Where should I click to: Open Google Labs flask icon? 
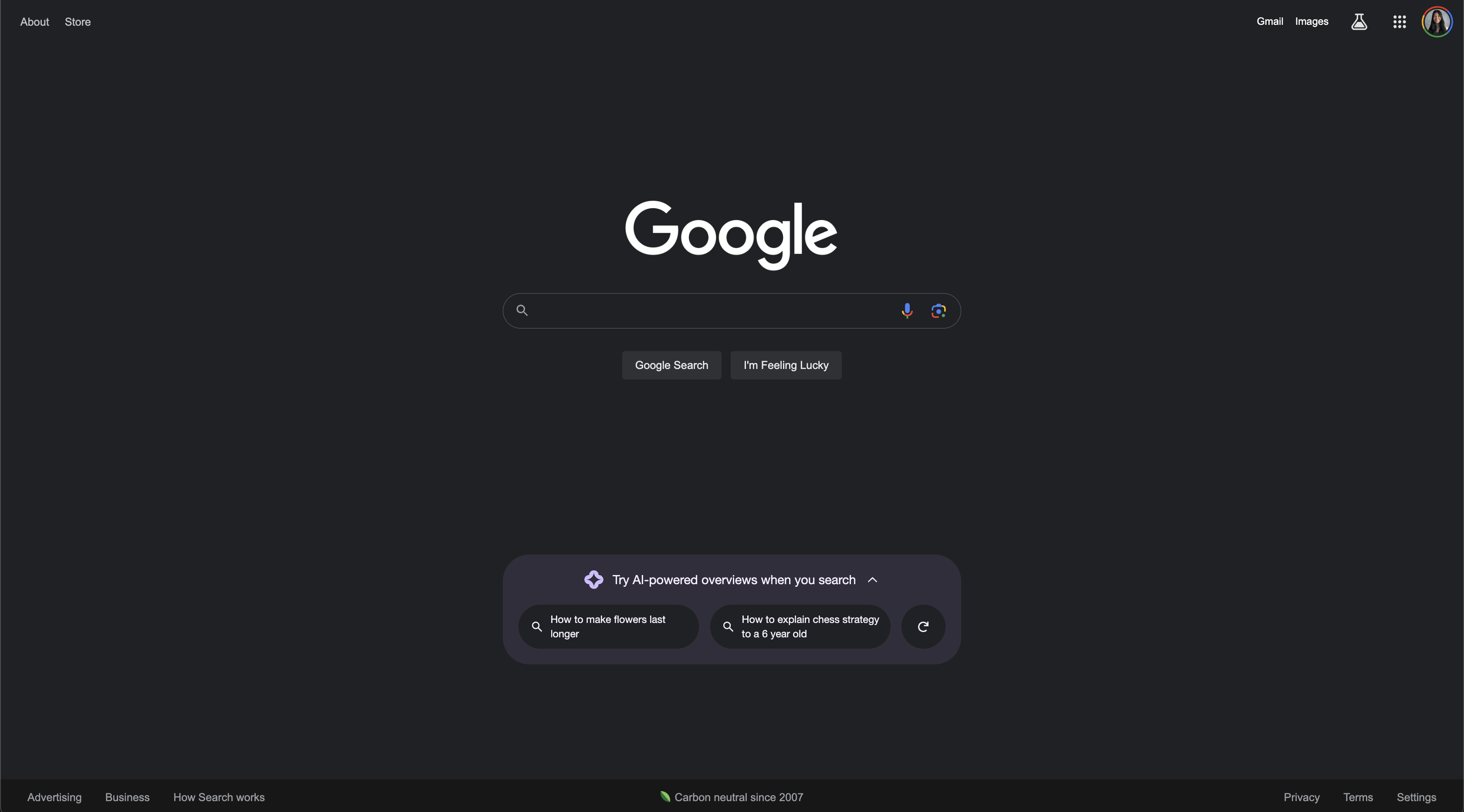(1359, 21)
